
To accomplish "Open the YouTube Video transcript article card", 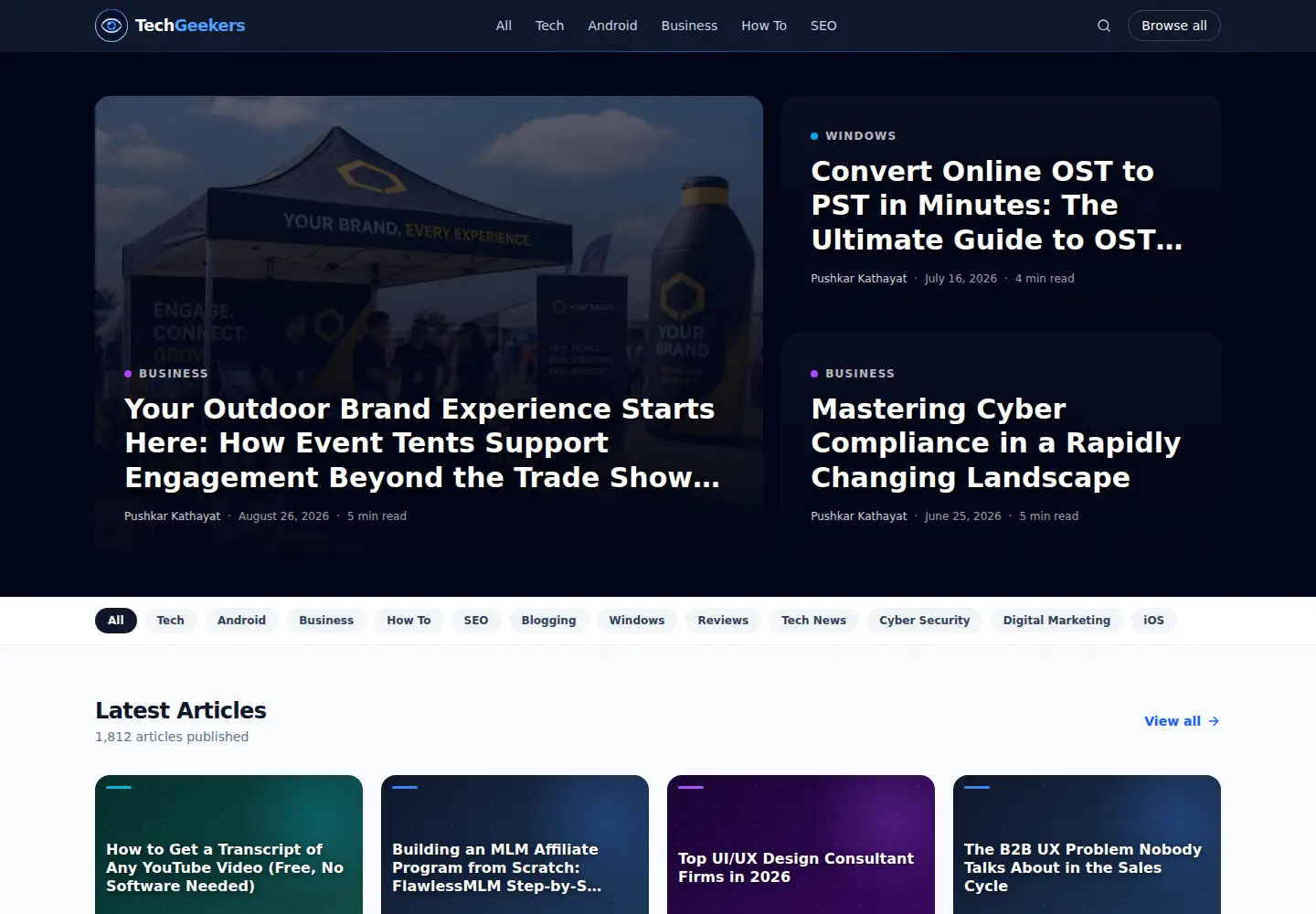I will tap(228, 845).
